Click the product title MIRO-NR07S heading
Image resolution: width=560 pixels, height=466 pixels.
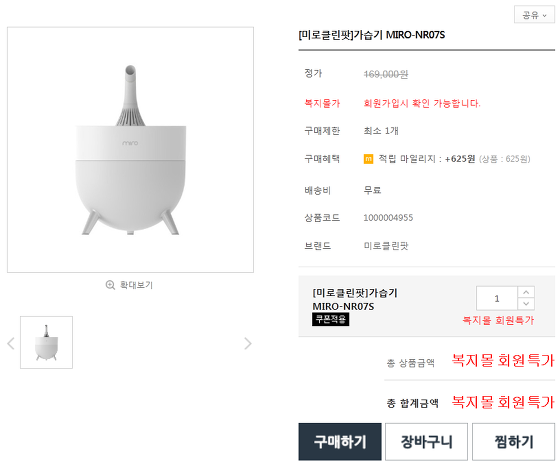coord(372,35)
